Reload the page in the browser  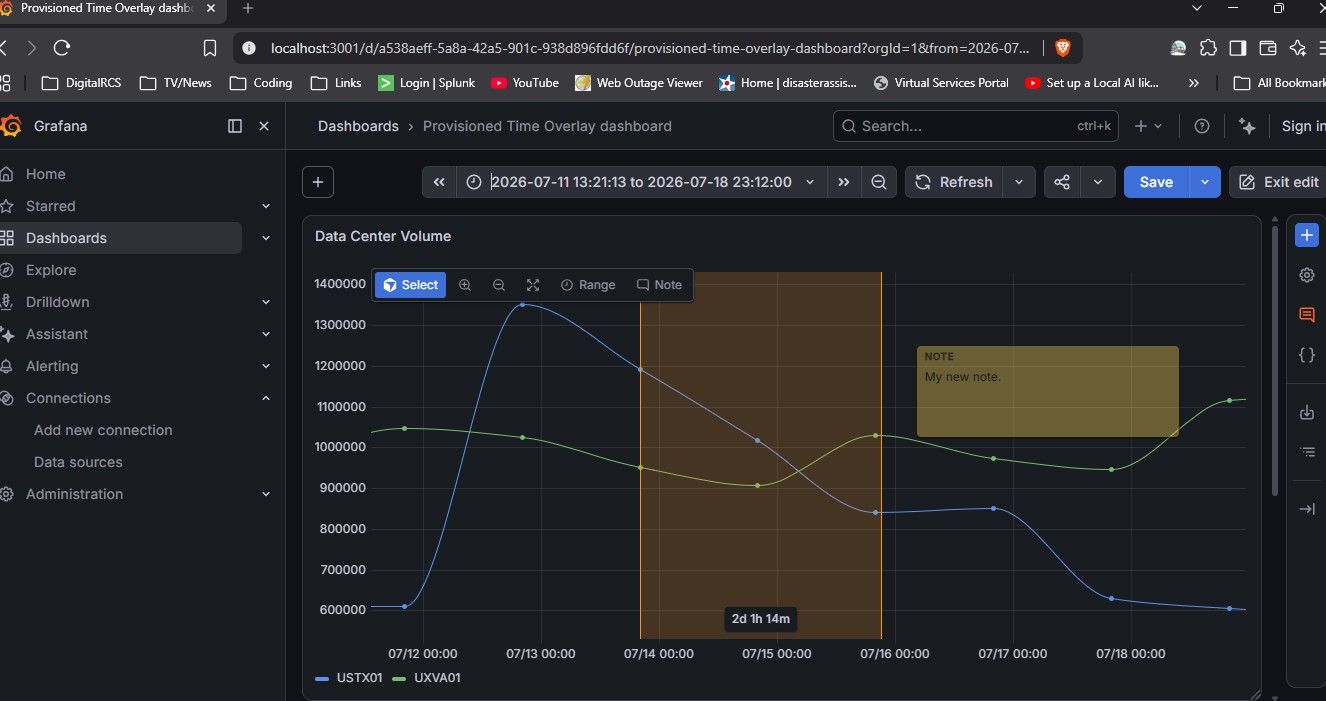(62, 47)
